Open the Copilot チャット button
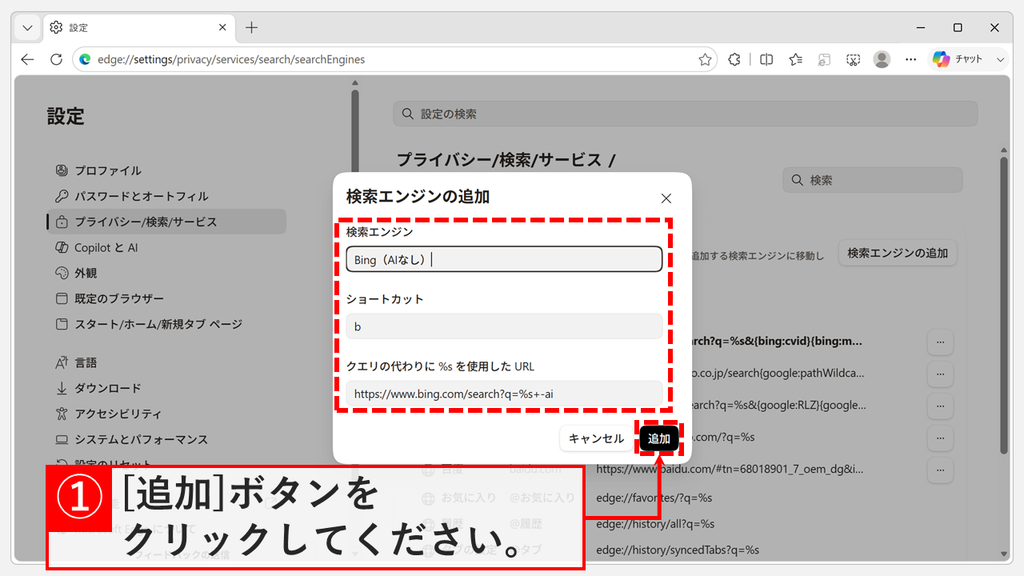 958,59
